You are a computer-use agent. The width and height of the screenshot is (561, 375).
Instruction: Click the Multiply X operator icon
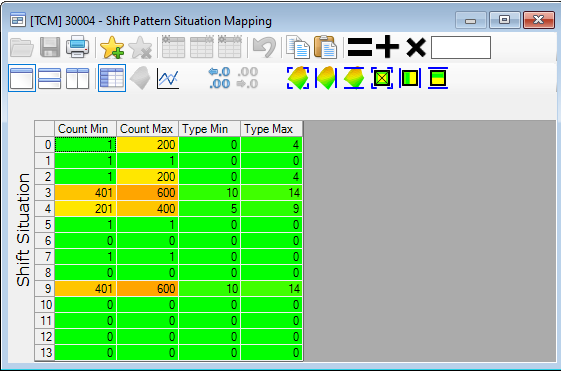(x=416, y=47)
